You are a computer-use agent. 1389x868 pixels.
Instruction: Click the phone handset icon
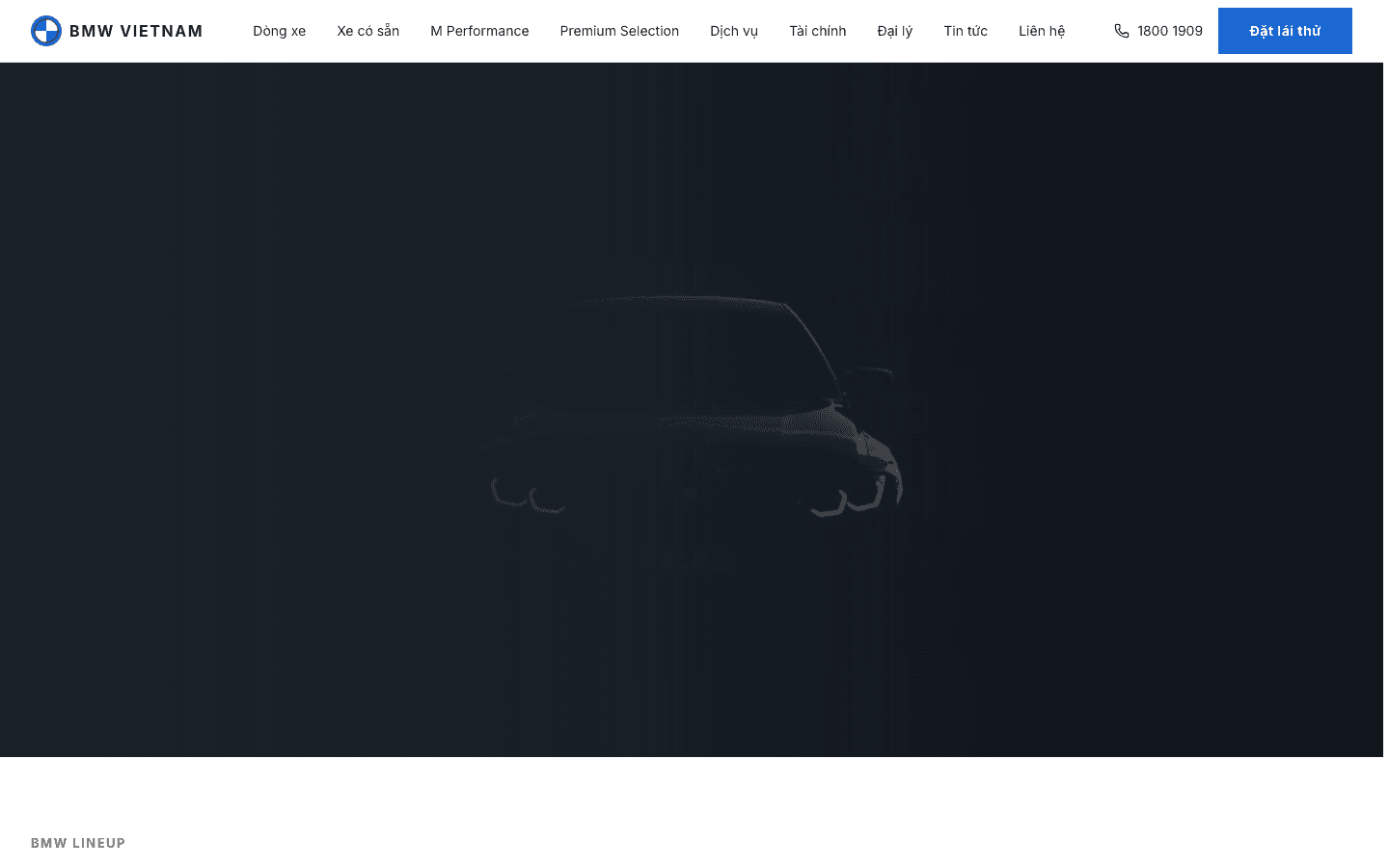1121,31
